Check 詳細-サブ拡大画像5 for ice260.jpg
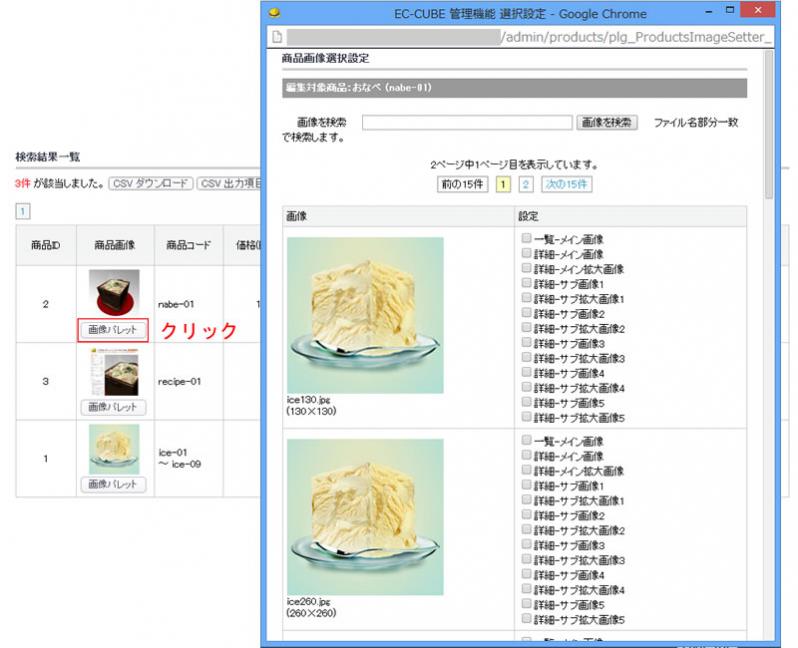This screenshot has width=798, height=648. pos(526,618)
